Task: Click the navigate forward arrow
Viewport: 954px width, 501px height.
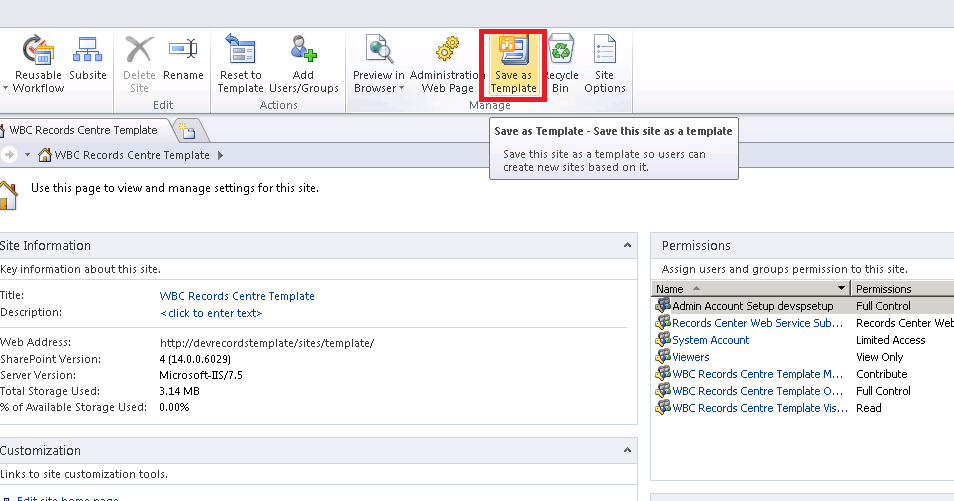Action: coord(9,155)
